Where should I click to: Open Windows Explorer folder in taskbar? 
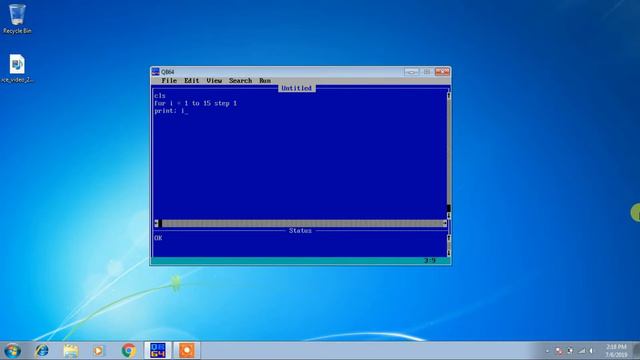[71, 351]
